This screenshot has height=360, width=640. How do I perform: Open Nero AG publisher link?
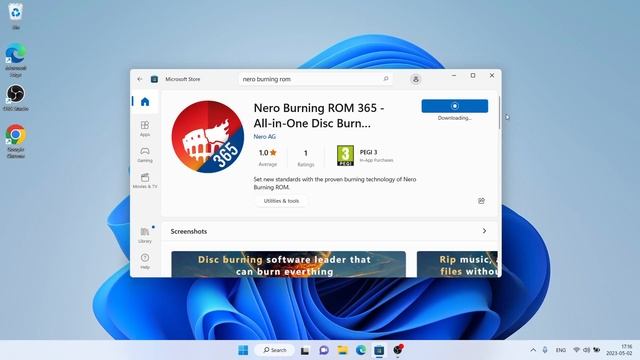tap(264, 137)
